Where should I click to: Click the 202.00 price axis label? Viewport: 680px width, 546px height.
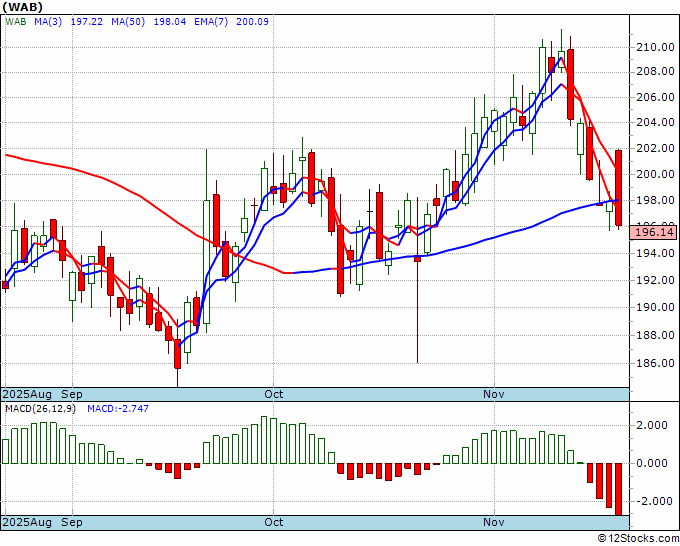(655, 149)
